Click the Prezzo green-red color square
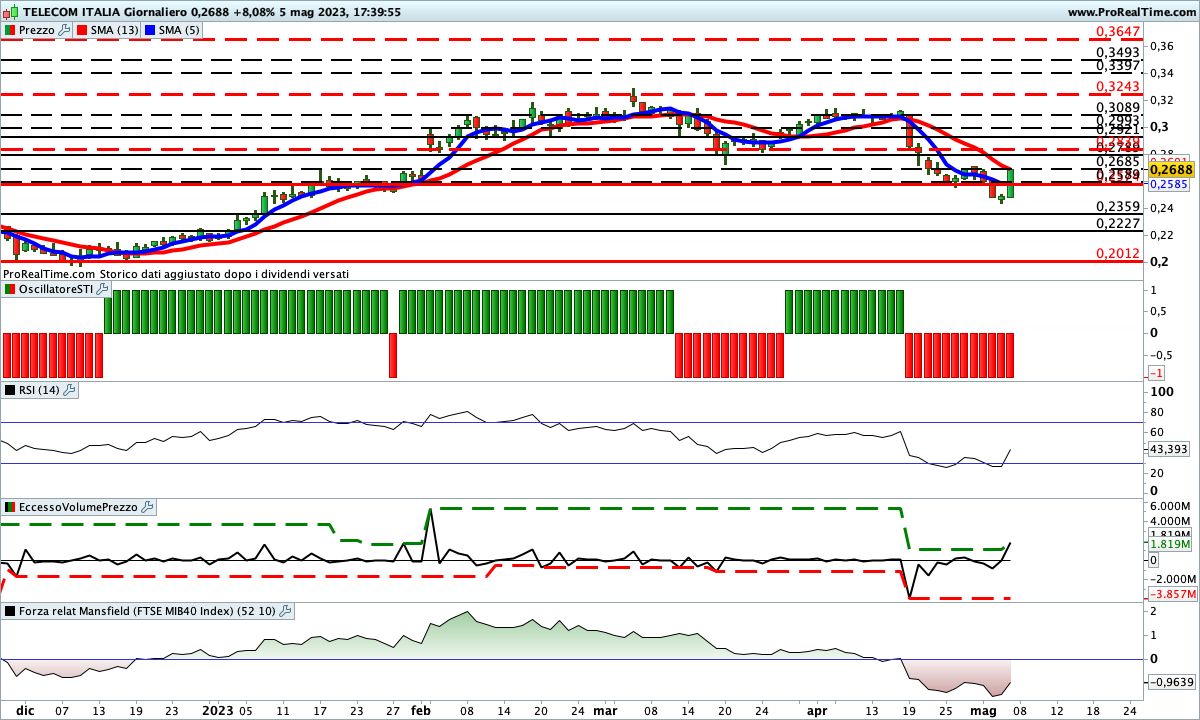1200x720 pixels. click(x=10, y=31)
